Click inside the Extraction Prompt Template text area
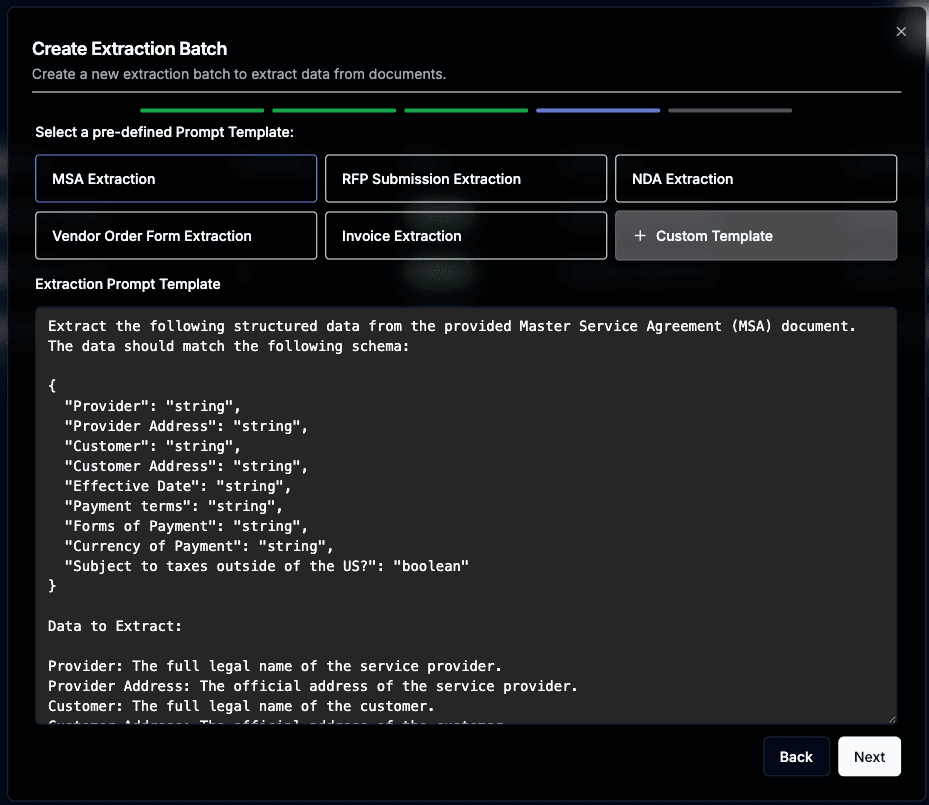This screenshot has width=929, height=805. click(x=465, y=500)
